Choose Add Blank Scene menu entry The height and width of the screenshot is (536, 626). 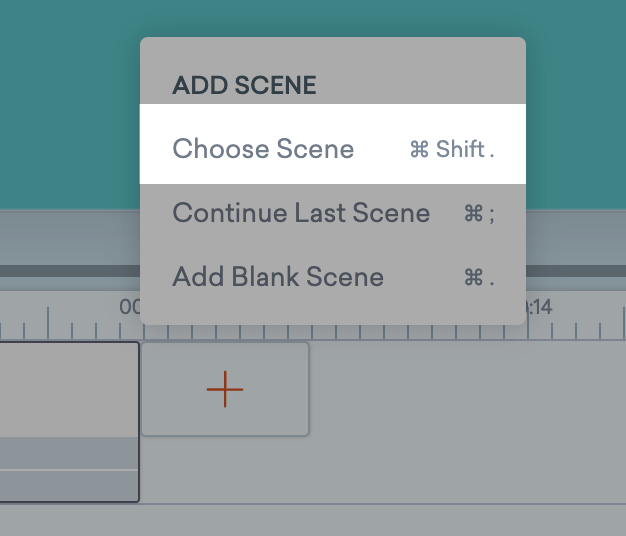click(x=278, y=277)
